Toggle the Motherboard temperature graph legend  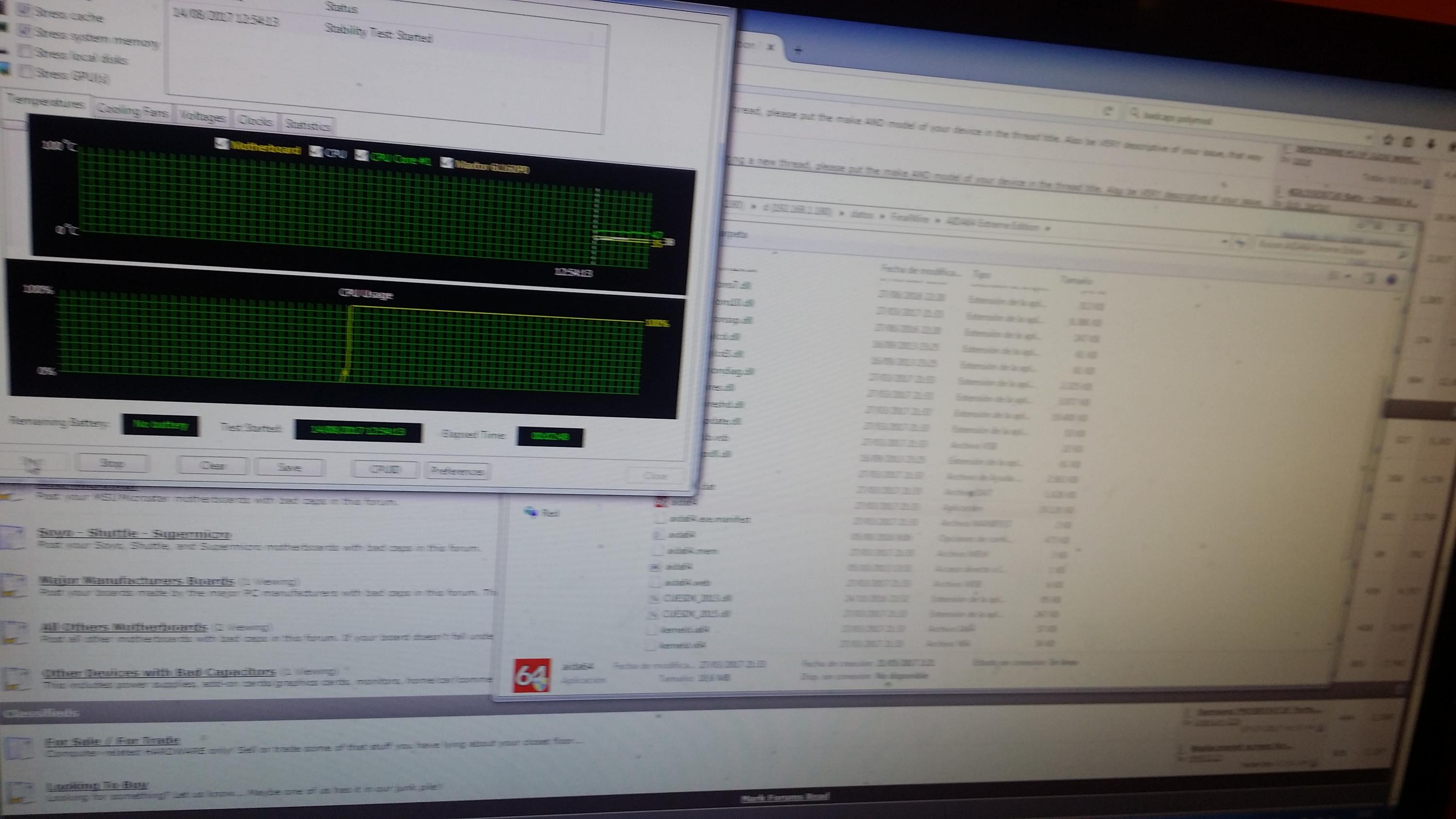222,144
